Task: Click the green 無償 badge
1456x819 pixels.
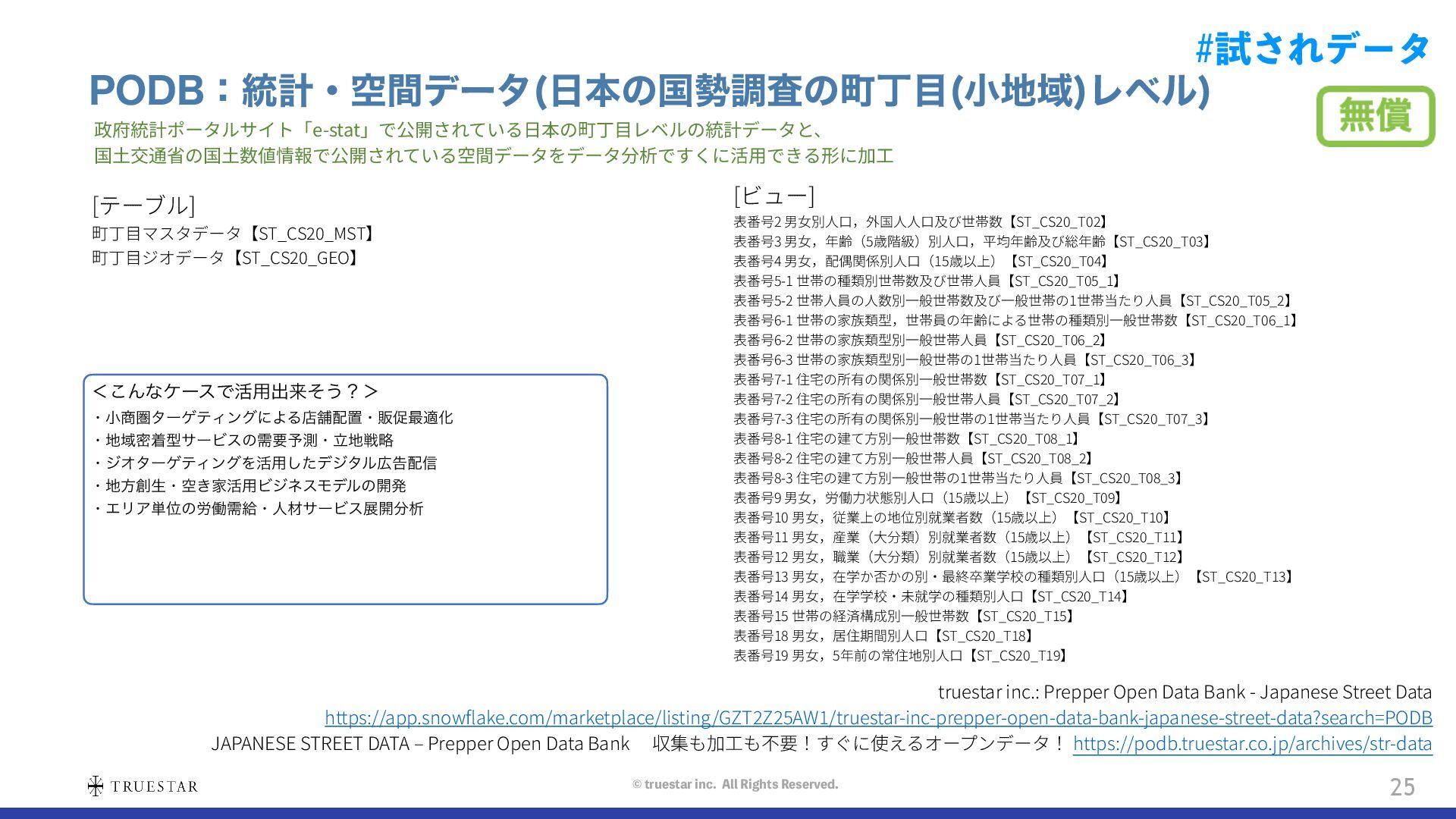Action: (x=1375, y=116)
